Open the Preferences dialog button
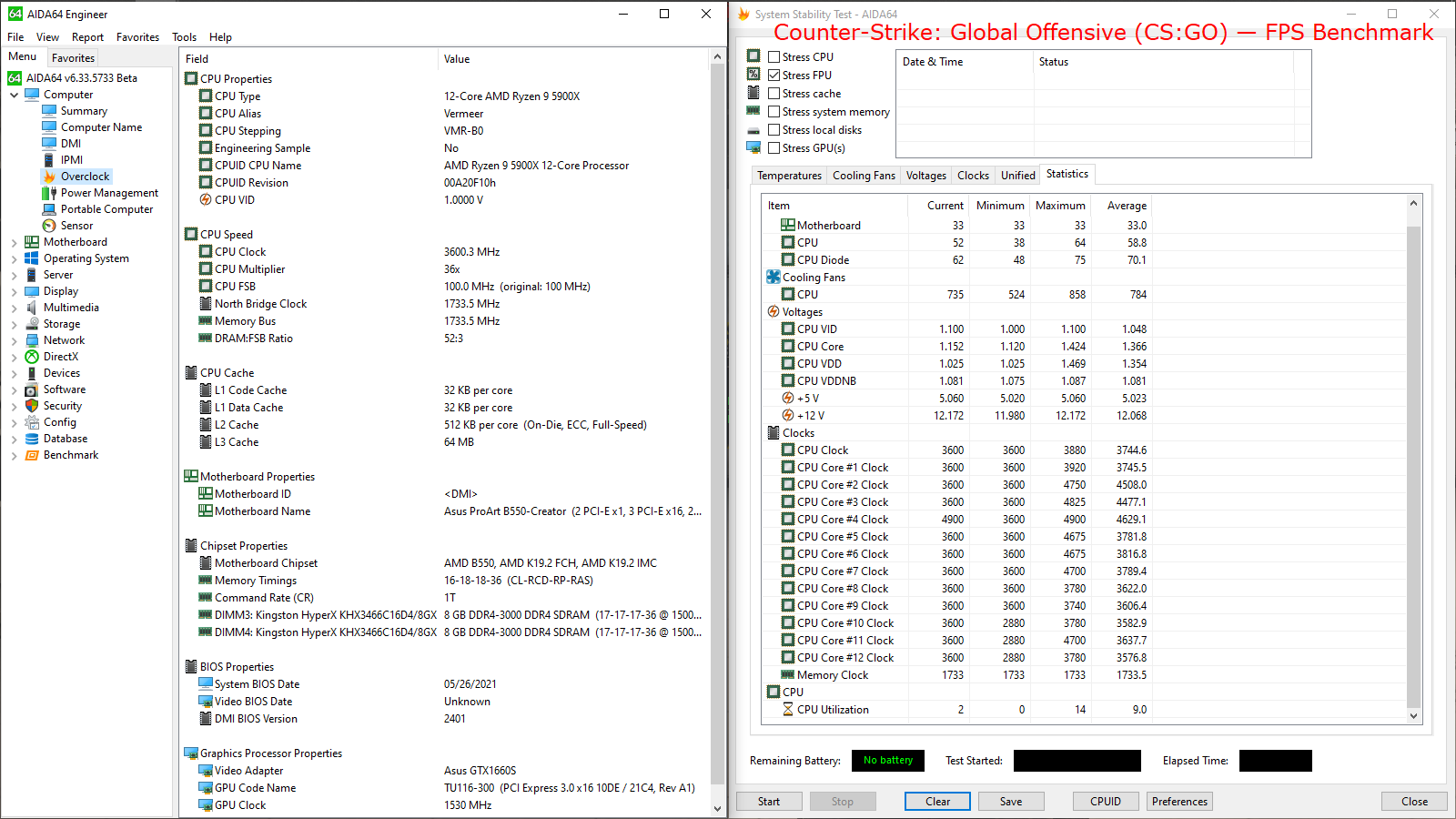The image size is (1456, 819). click(1179, 802)
